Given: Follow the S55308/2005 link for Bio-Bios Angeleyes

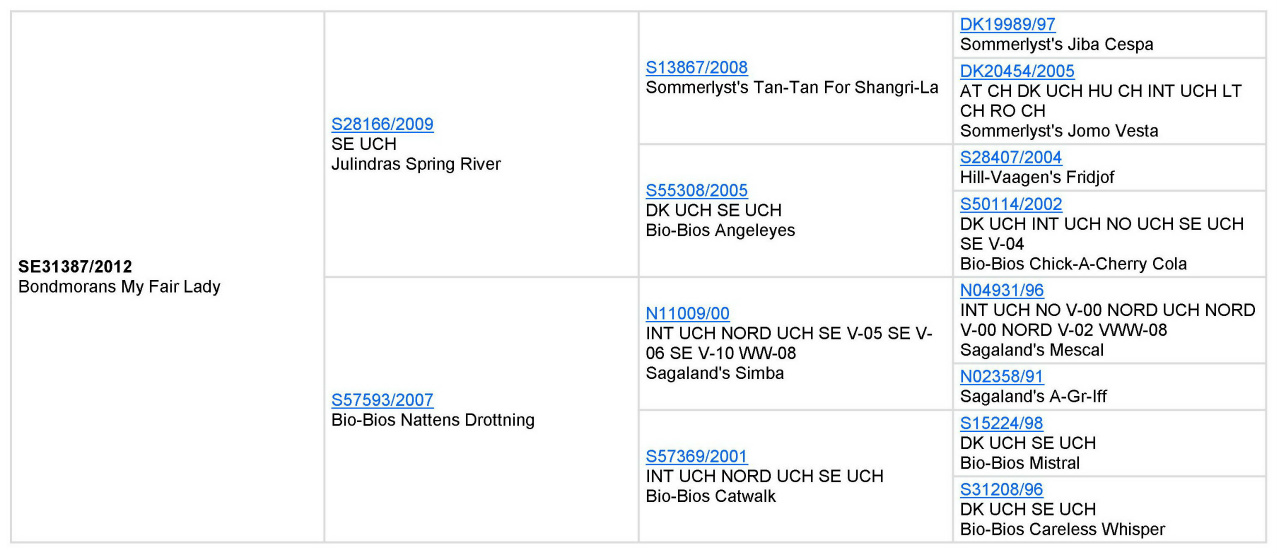Looking at the screenshot, I should (696, 191).
